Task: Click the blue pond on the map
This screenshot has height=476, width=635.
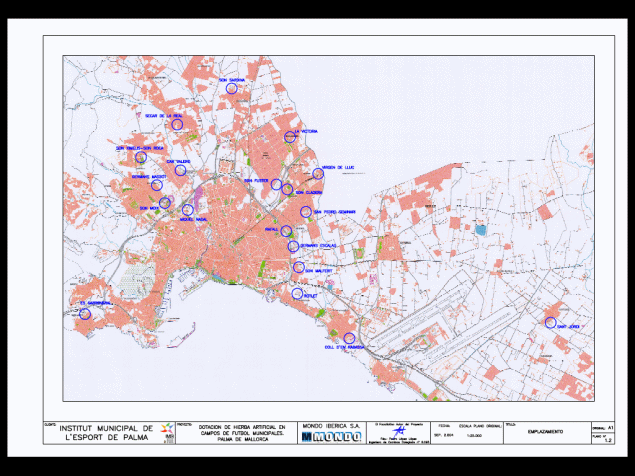Action: [480, 230]
